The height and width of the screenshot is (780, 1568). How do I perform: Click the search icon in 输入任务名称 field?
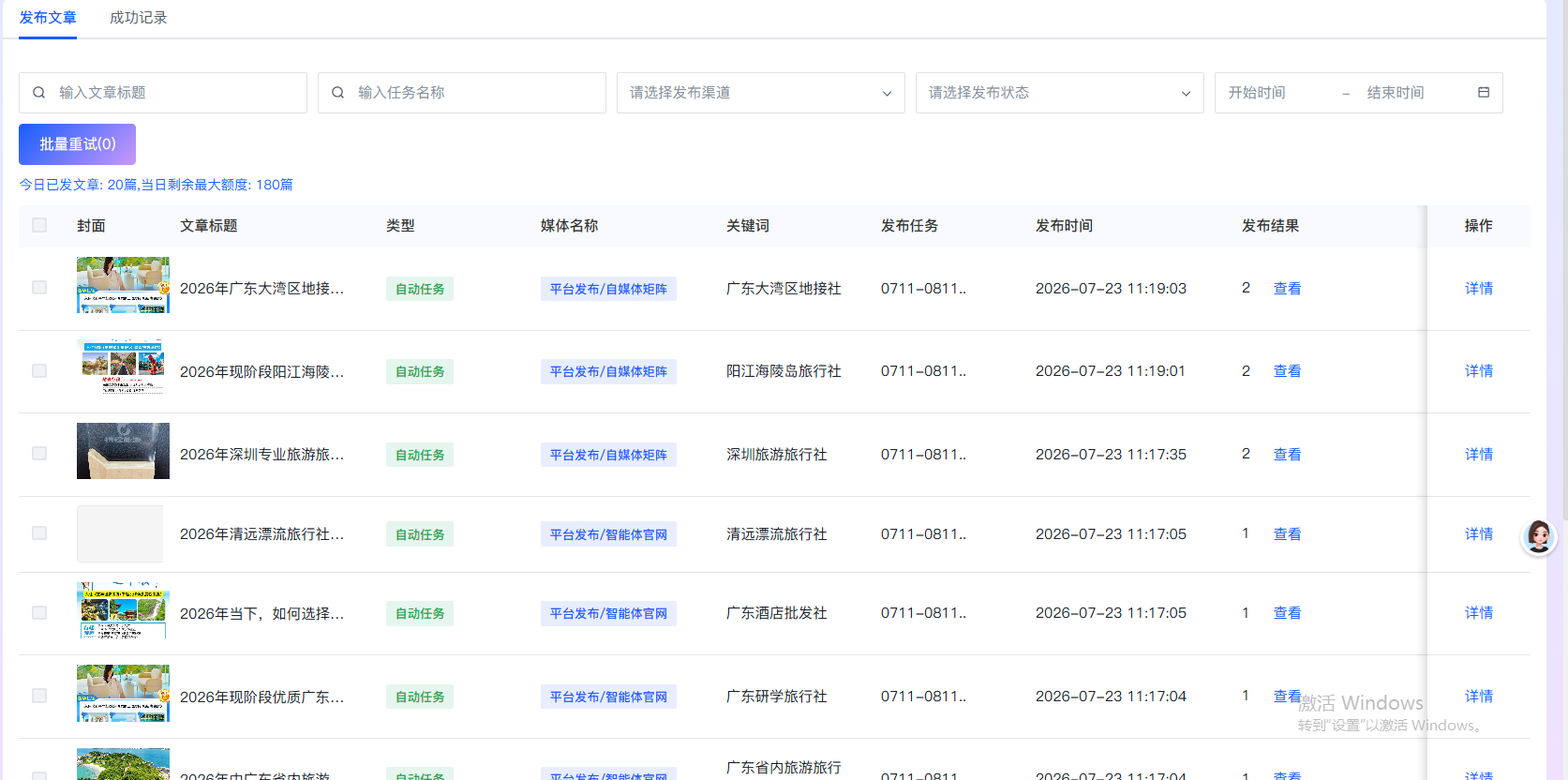[x=338, y=93]
